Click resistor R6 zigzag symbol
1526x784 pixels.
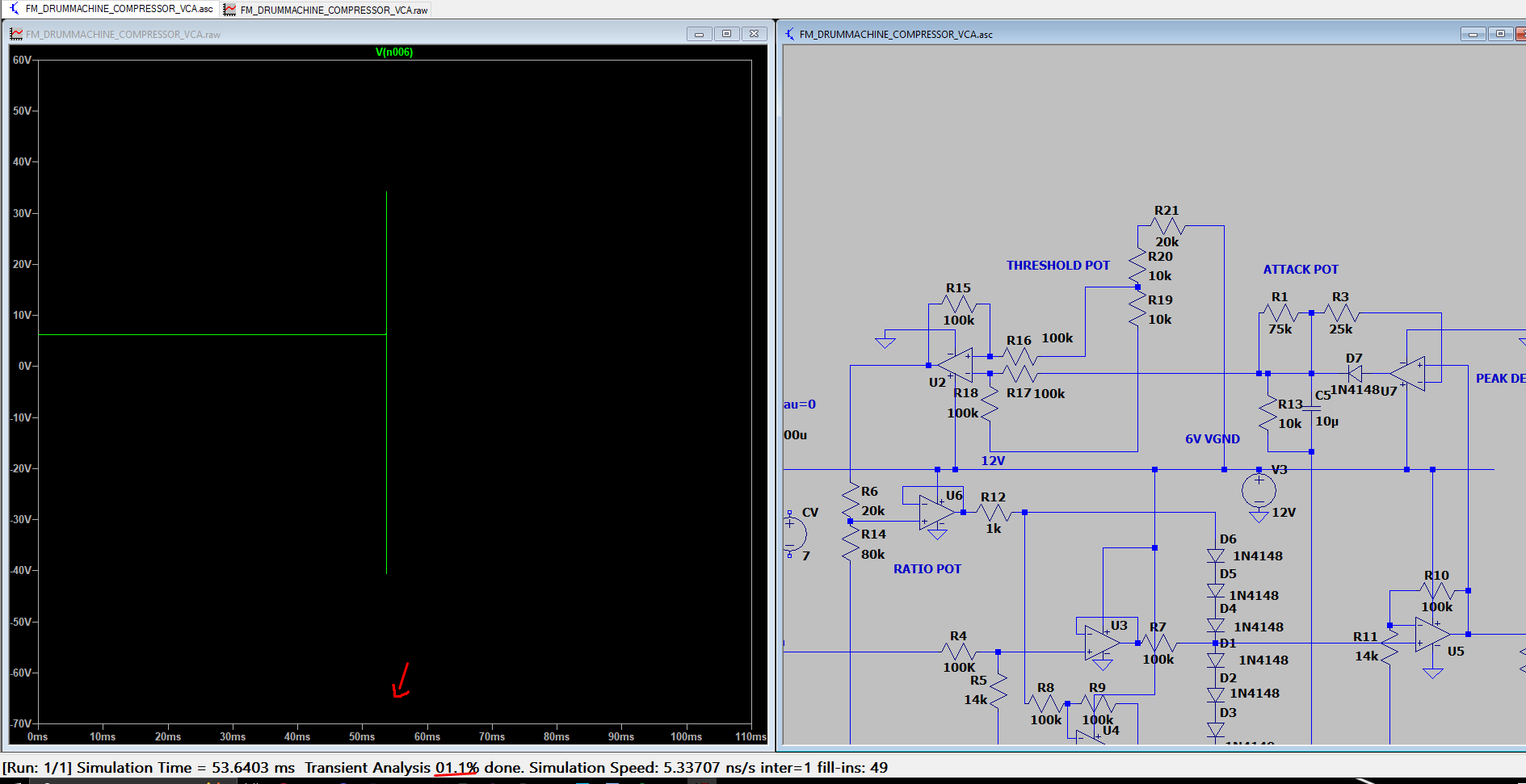click(x=851, y=501)
